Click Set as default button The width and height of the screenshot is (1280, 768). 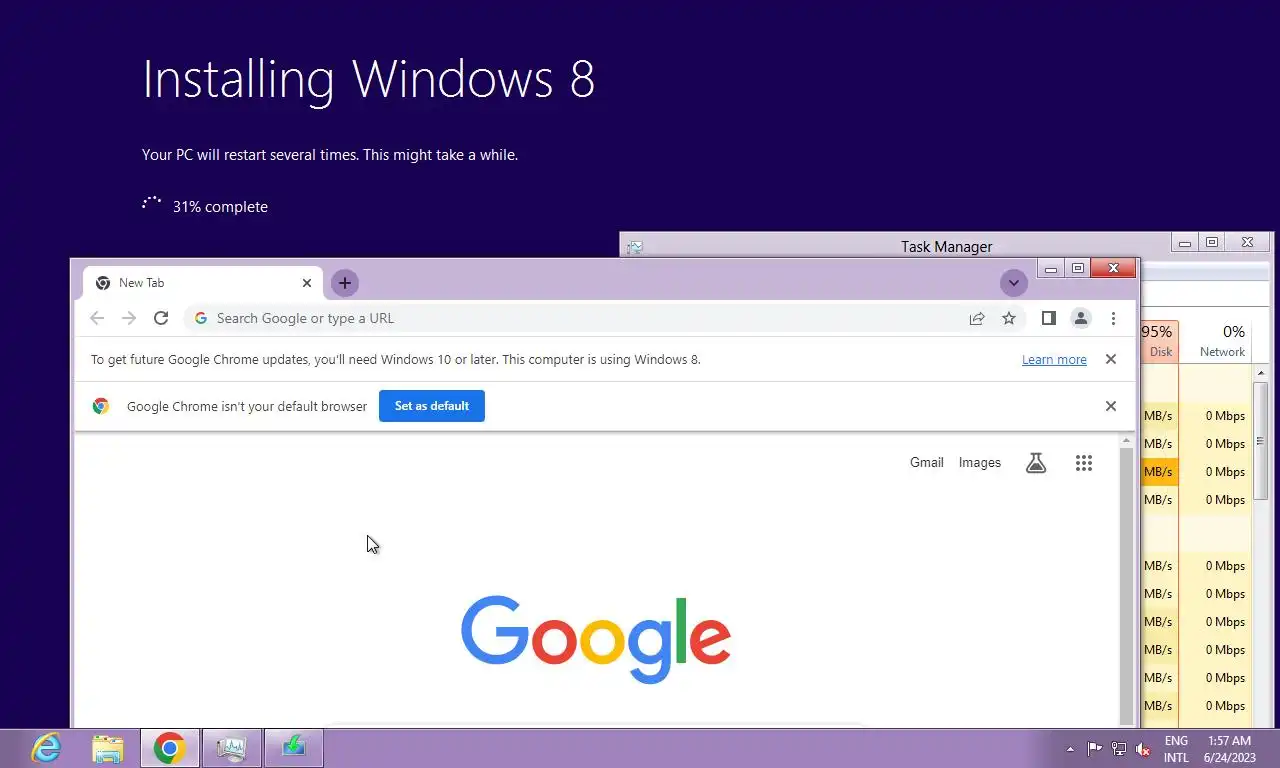(432, 406)
